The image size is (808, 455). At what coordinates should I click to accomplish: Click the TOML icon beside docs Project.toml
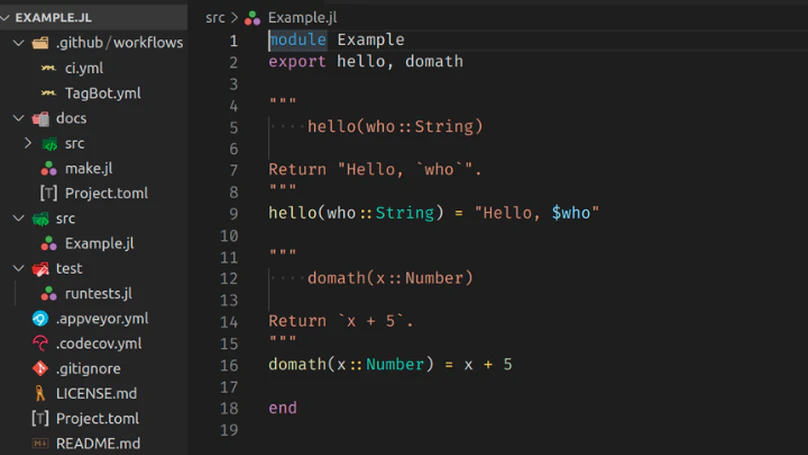pos(48,193)
